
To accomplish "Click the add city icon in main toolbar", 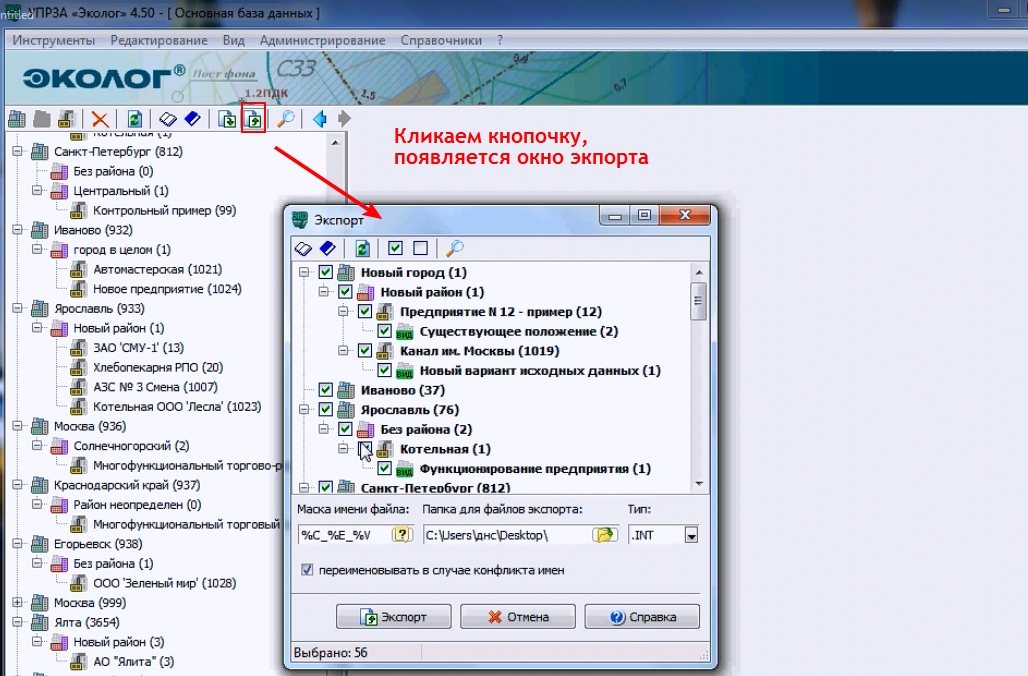I will click(x=17, y=119).
